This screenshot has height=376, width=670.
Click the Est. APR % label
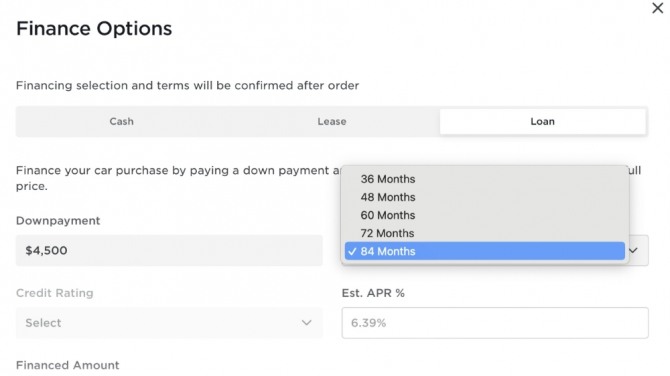373,293
